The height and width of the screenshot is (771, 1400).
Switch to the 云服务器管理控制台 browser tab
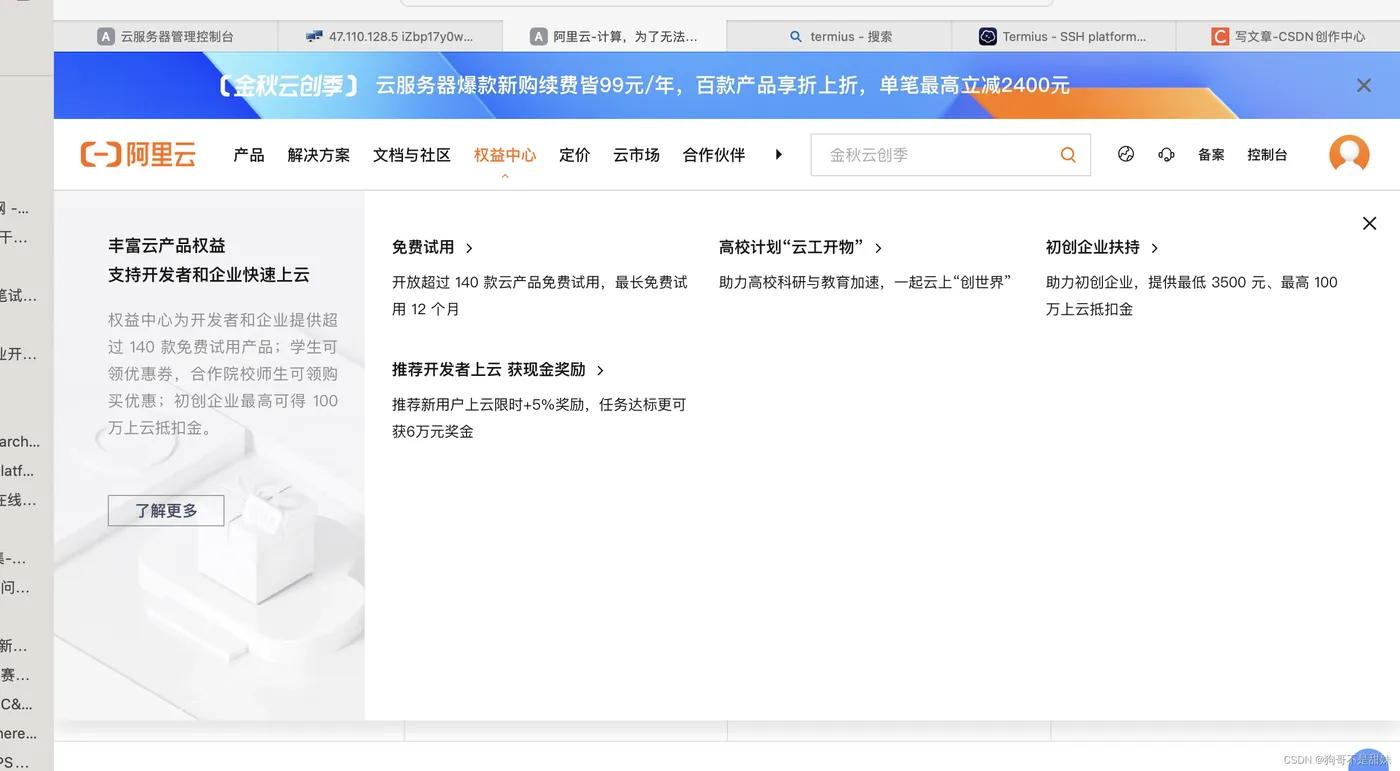(x=166, y=36)
